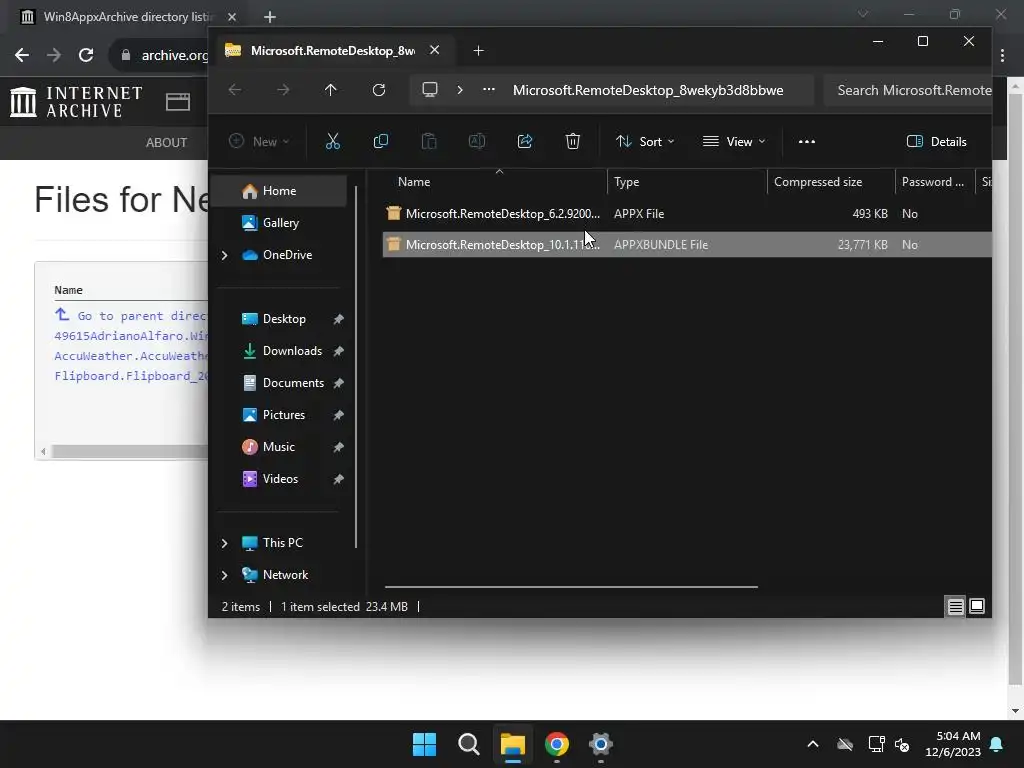The image size is (1024, 768).
Task: Click the pin icon next to Music
Action: click(x=338, y=447)
